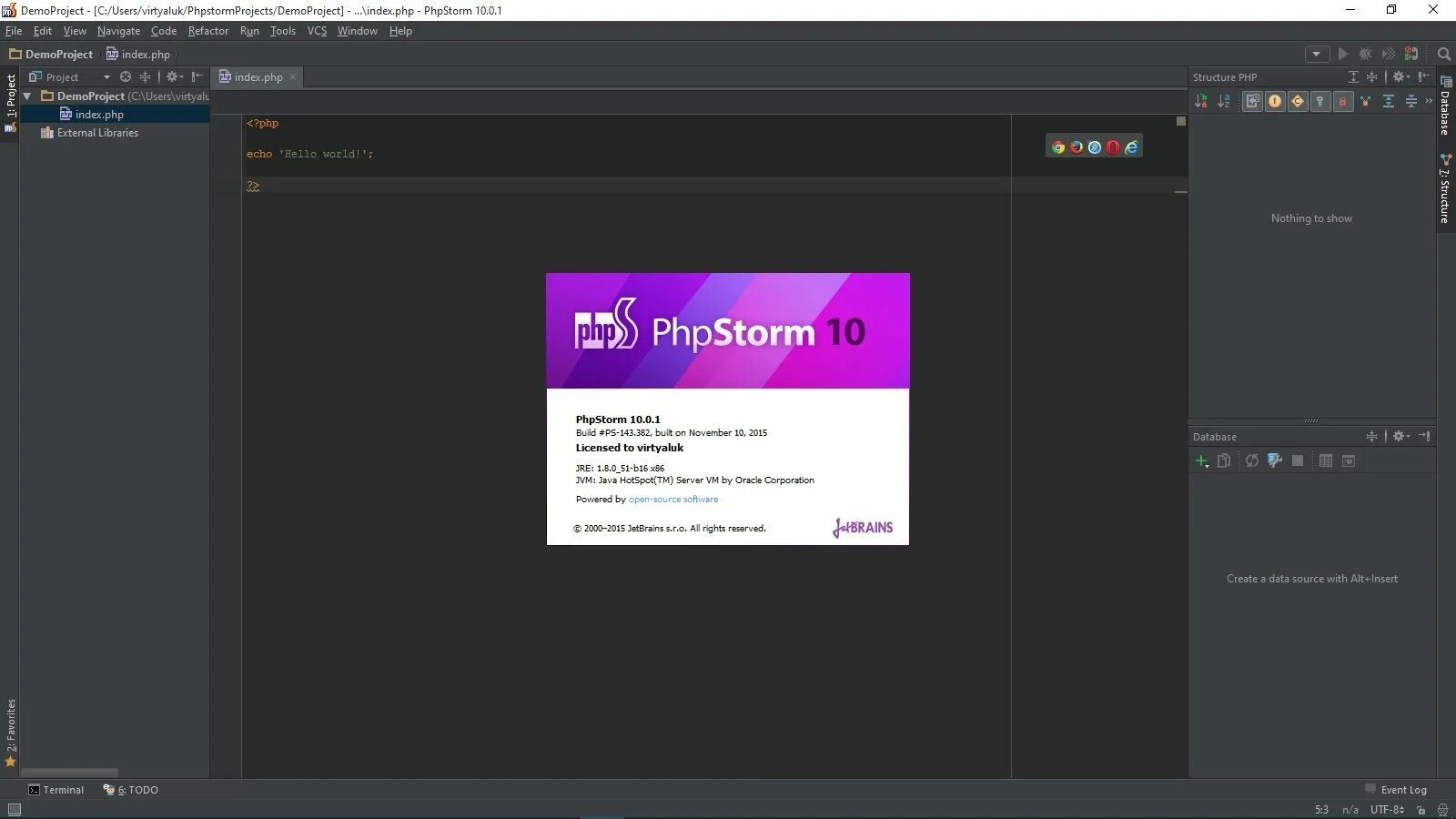Toggle the Project side tab
This screenshot has width=1456, height=819.
(10, 103)
